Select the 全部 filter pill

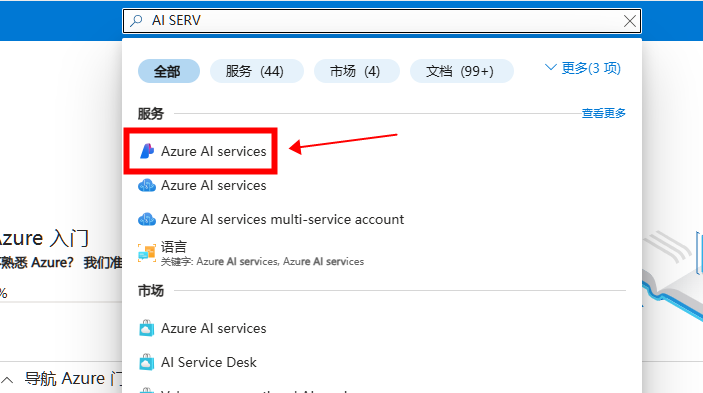[x=169, y=71]
